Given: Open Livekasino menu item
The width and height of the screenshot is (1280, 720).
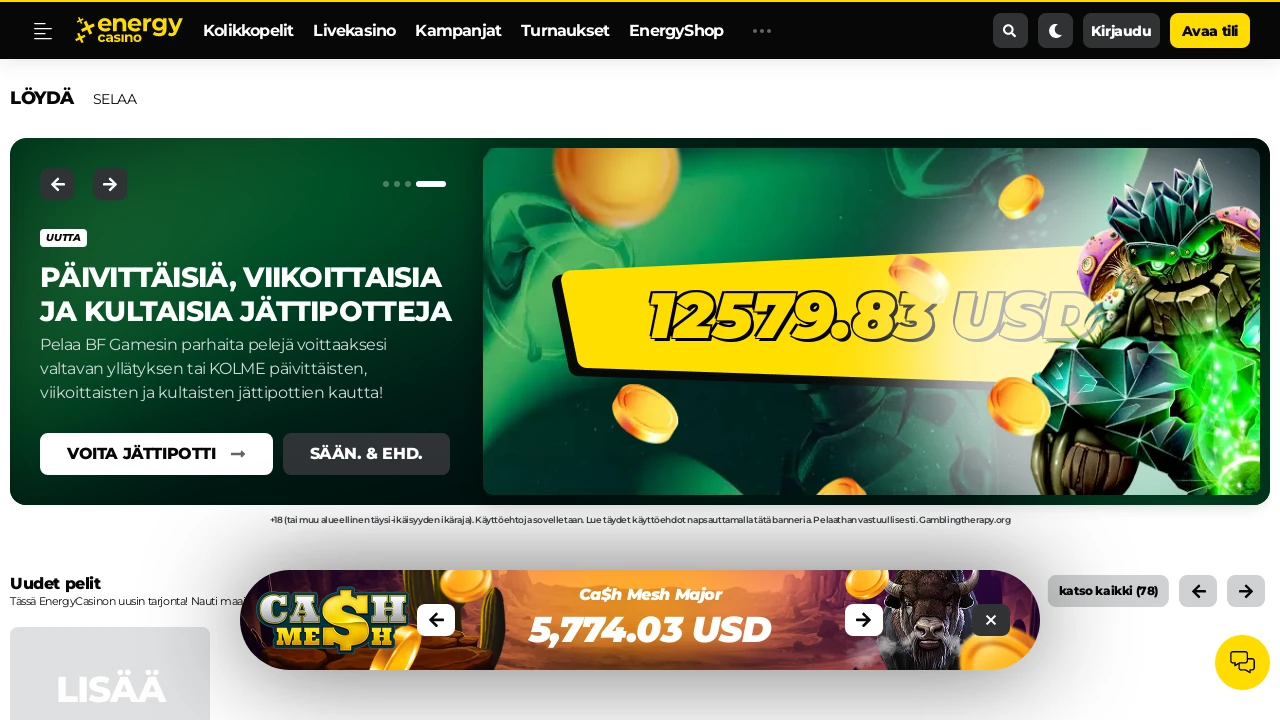Looking at the screenshot, I should pyautogui.click(x=354, y=31).
